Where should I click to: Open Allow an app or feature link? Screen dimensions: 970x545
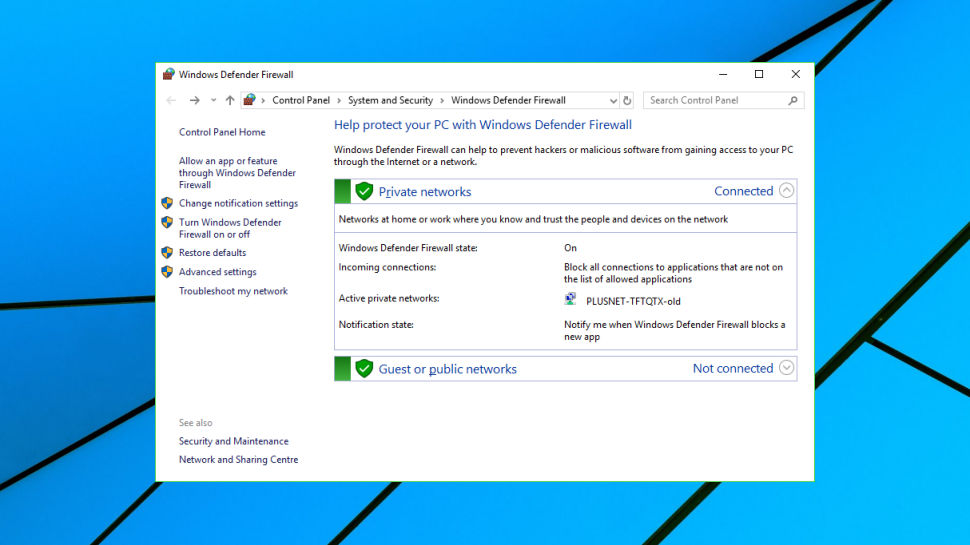pos(238,173)
